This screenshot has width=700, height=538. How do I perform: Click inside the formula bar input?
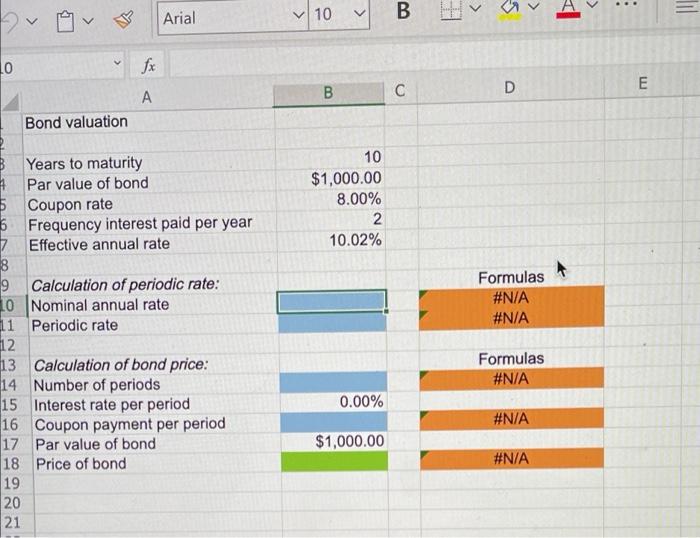433,60
